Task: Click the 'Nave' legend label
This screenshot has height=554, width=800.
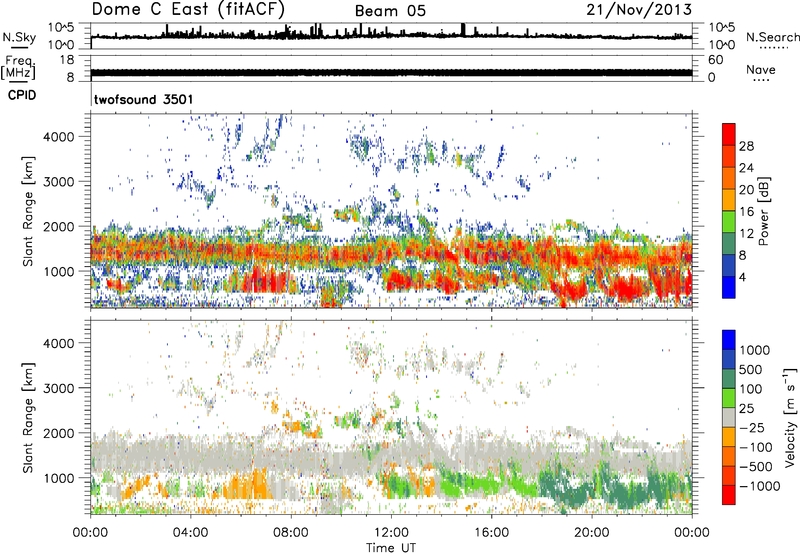Action: (761, 69)
